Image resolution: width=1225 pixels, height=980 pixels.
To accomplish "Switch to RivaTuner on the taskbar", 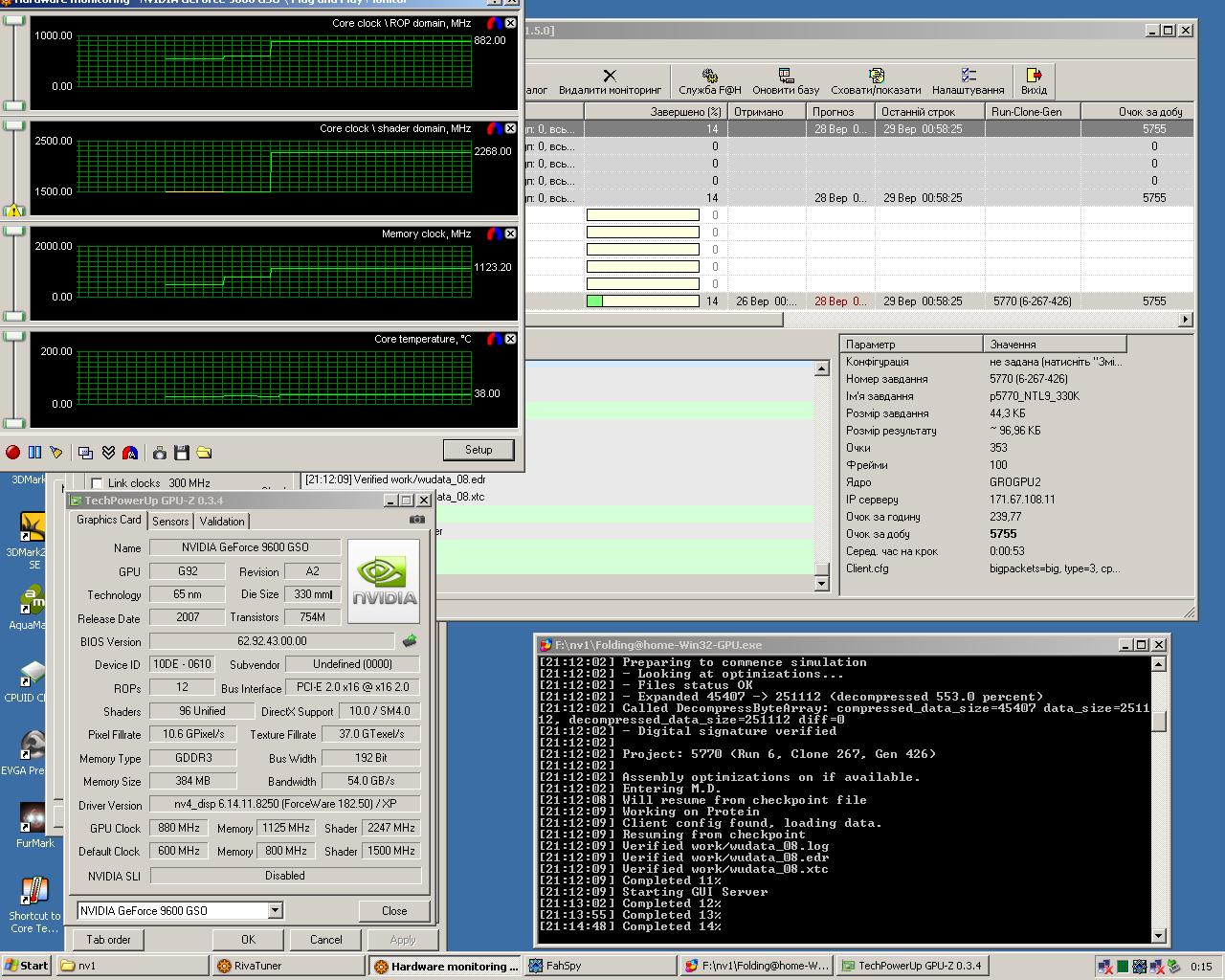I will click(x=289, y=966).
